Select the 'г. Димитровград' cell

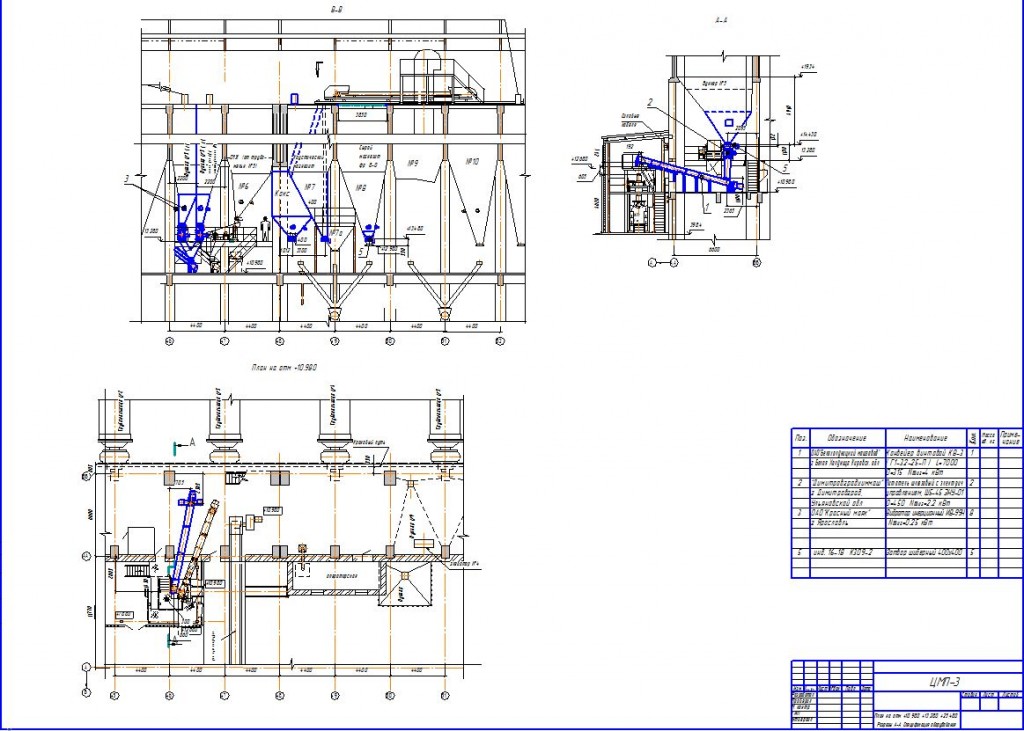(x=848, y=493)
